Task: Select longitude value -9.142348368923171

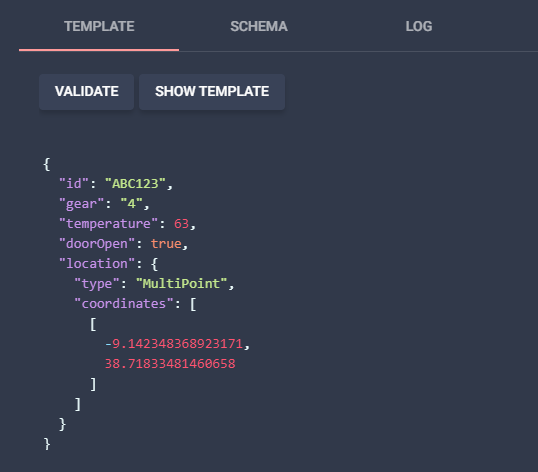Action: pyautogui.click(x=174, y=344)
